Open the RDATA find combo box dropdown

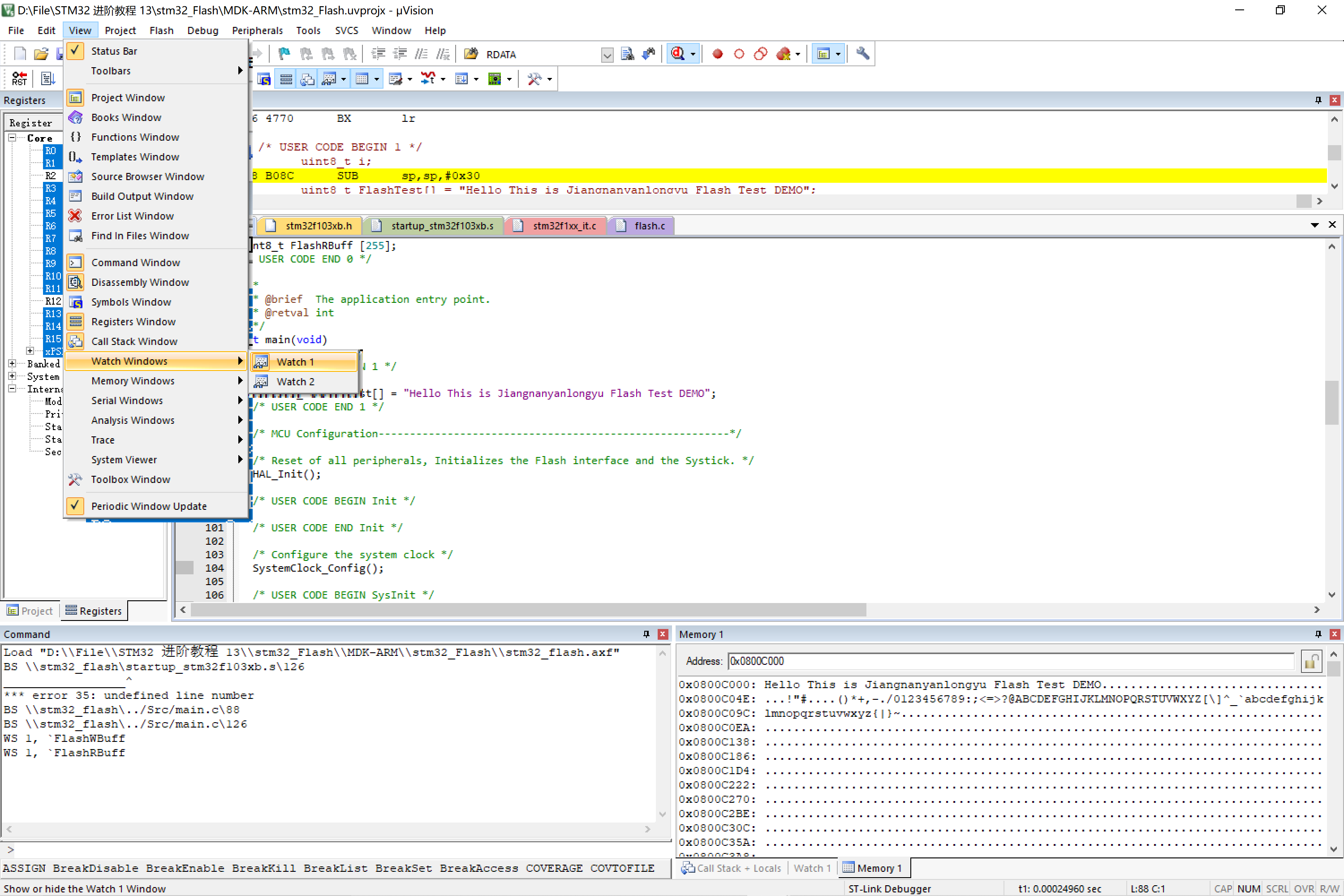[607, 56]
